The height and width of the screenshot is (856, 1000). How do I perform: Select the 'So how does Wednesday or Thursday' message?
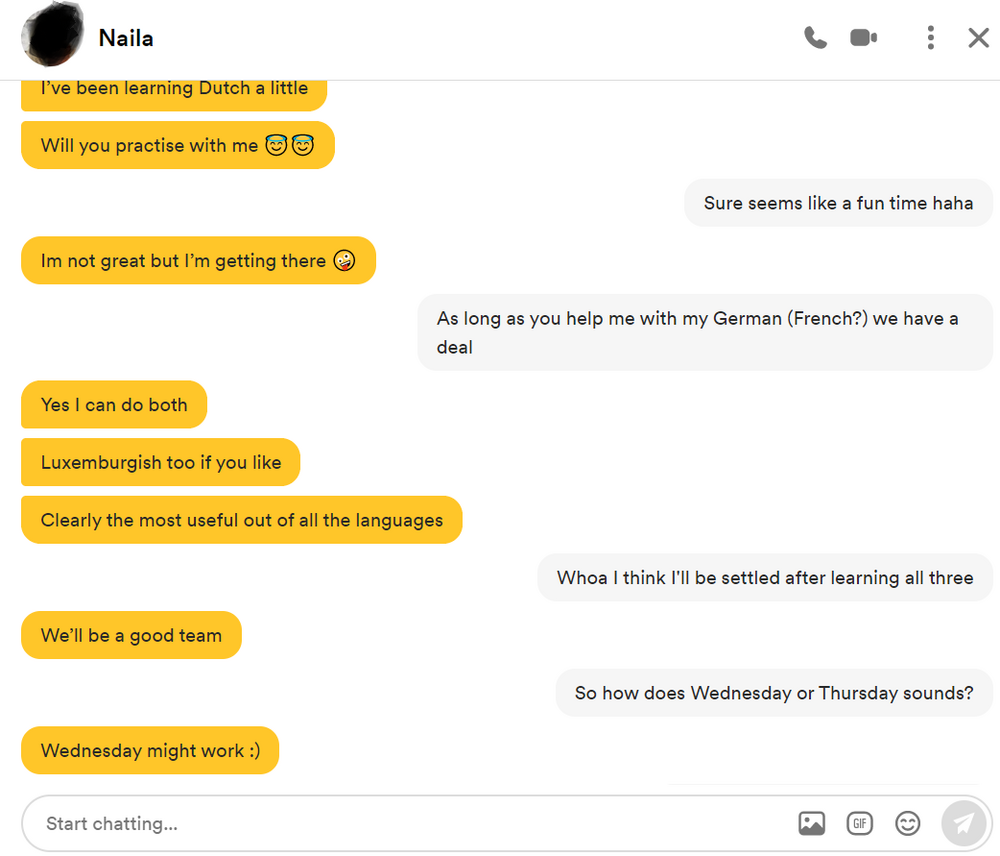(x=774, y=693)
